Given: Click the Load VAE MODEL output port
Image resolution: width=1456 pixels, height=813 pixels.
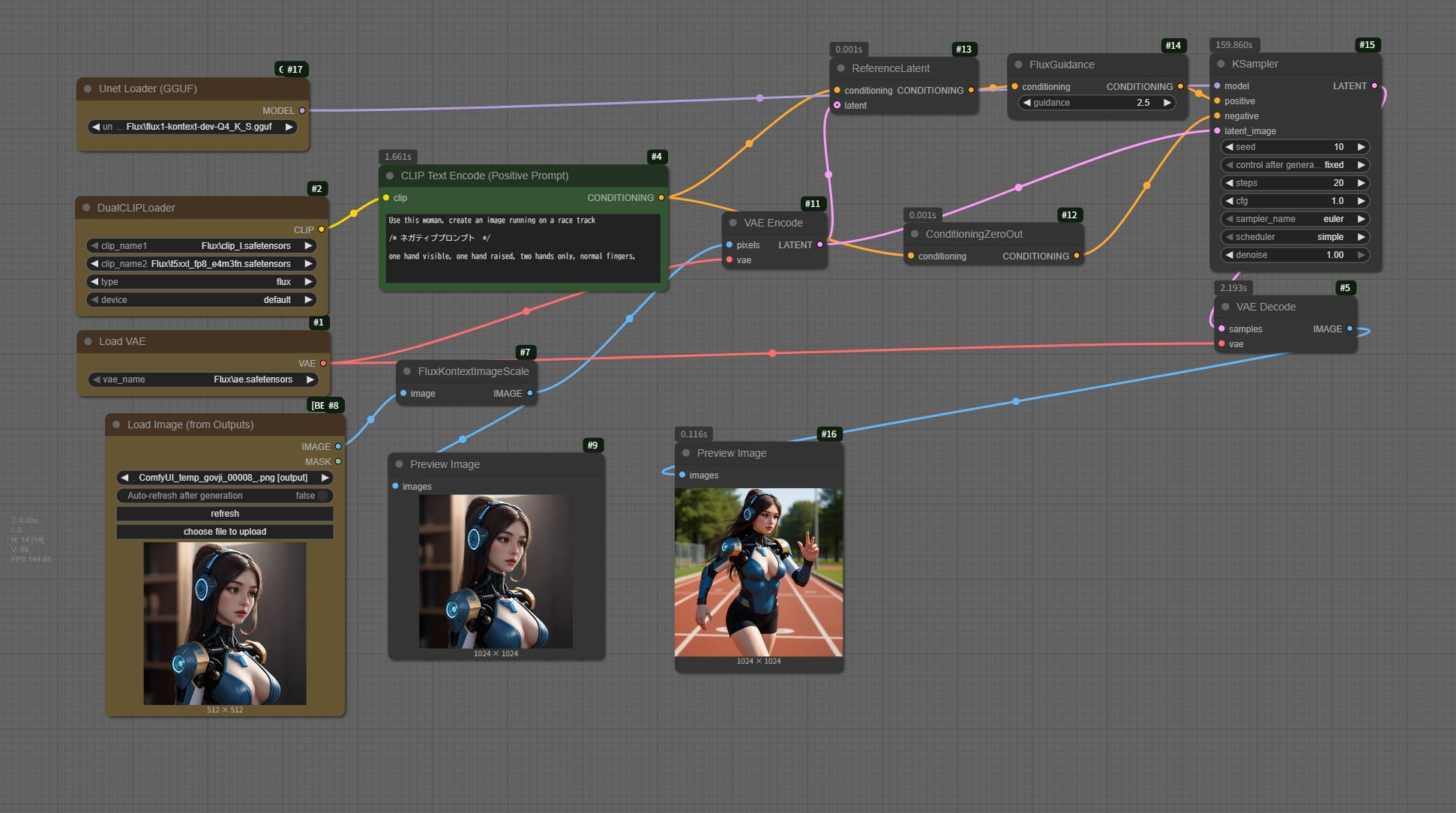Looking at the screenshot, I should pos(323,363).
